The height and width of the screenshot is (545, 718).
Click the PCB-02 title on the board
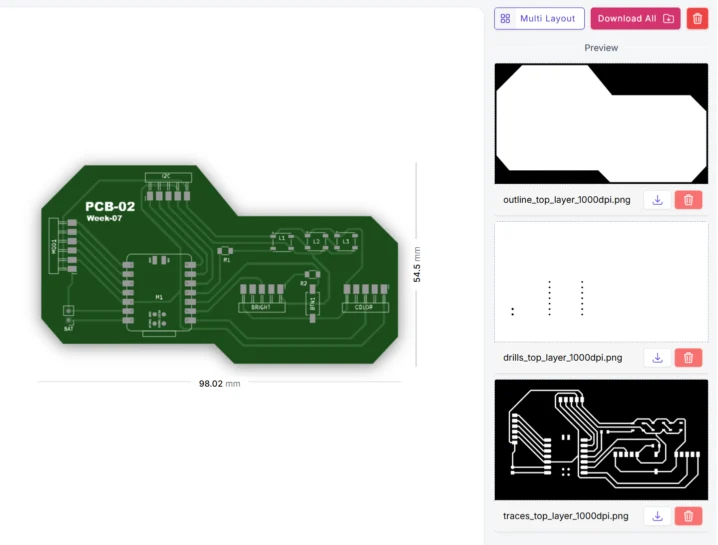click(110, 207)
